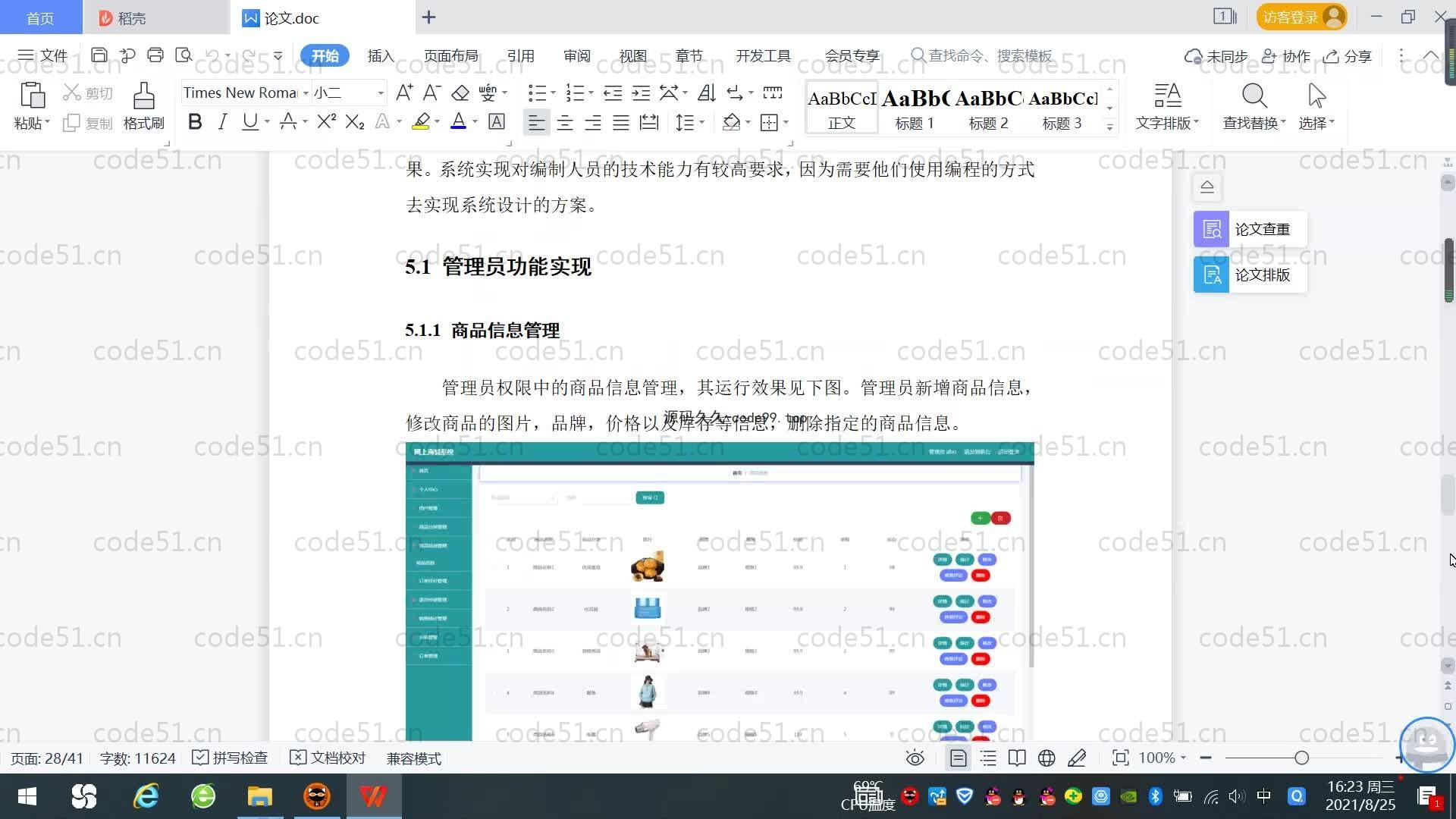Click the search commands input field
Image resolution: width=1456 pixels, height=819 pixels.
point(982,55)
